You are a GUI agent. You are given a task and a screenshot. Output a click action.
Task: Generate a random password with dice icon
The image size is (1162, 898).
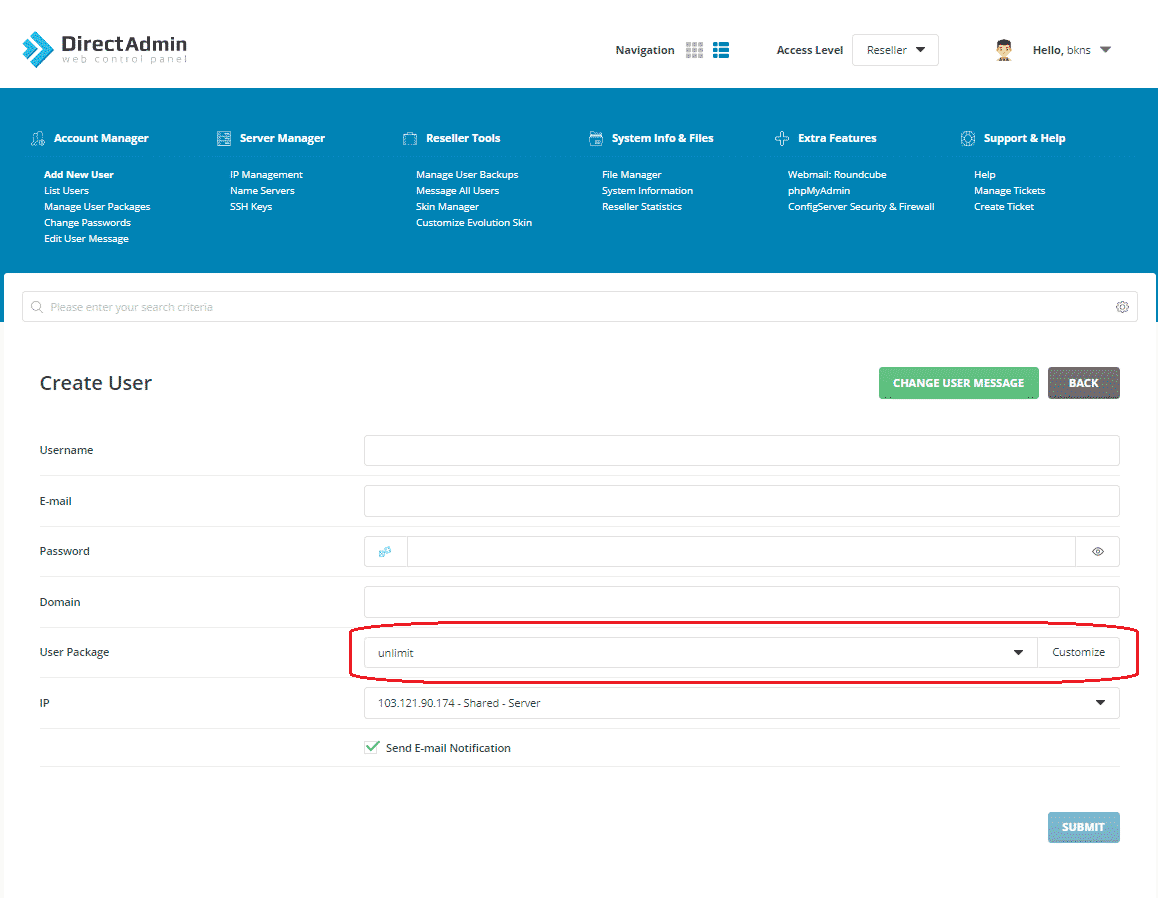385,551
